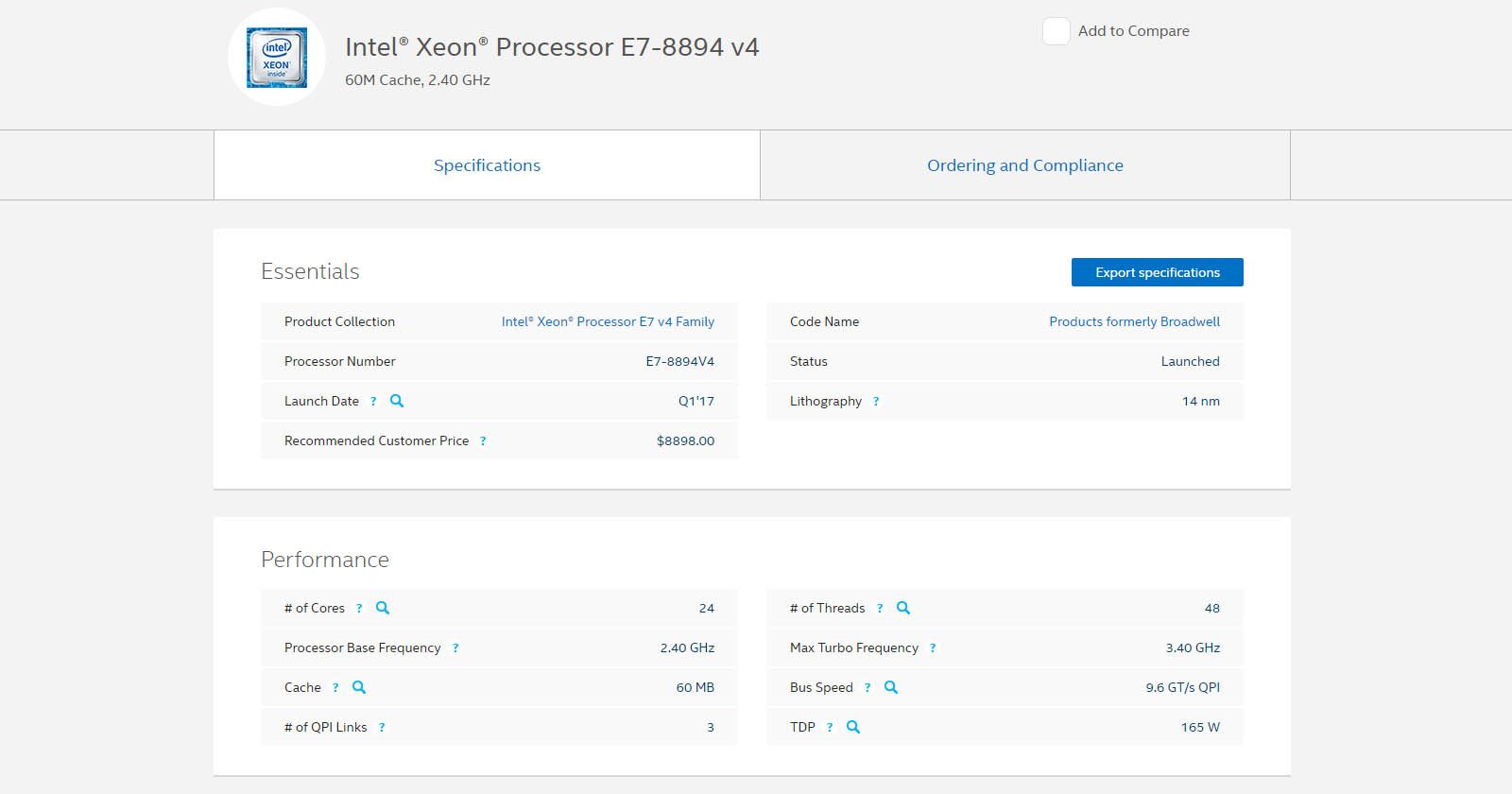The width and height of the screenshot is (1512, 794).
Task: Click the magnifier icon beside # of Cores
Action: [383, 608]
